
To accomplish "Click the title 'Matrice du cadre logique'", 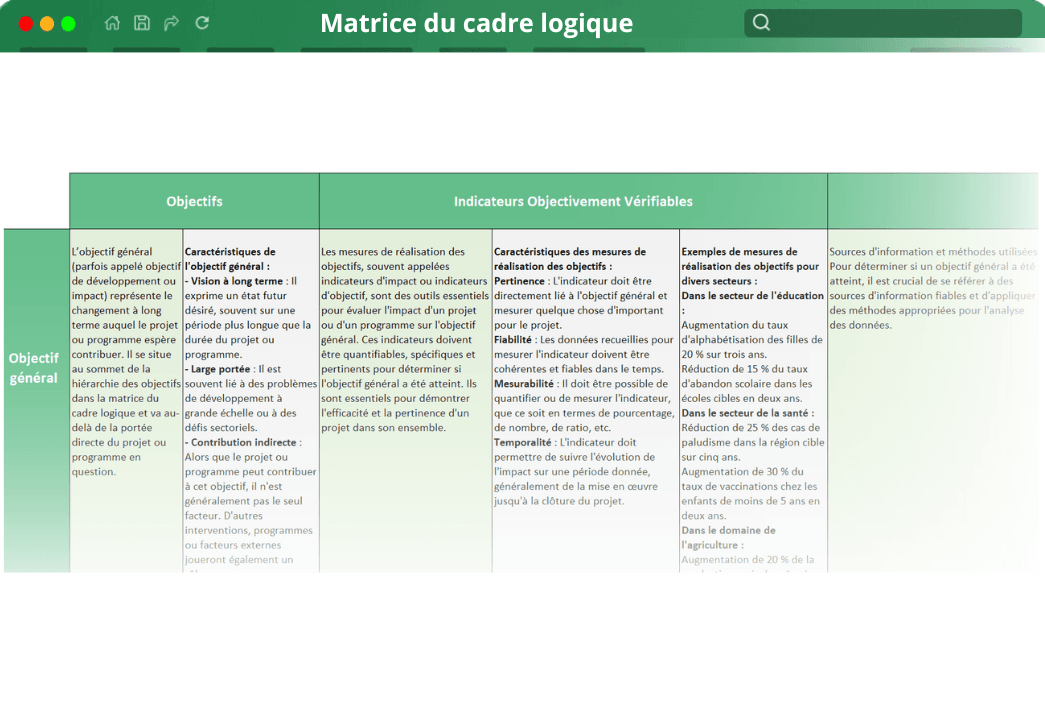I will click(475, 22).
